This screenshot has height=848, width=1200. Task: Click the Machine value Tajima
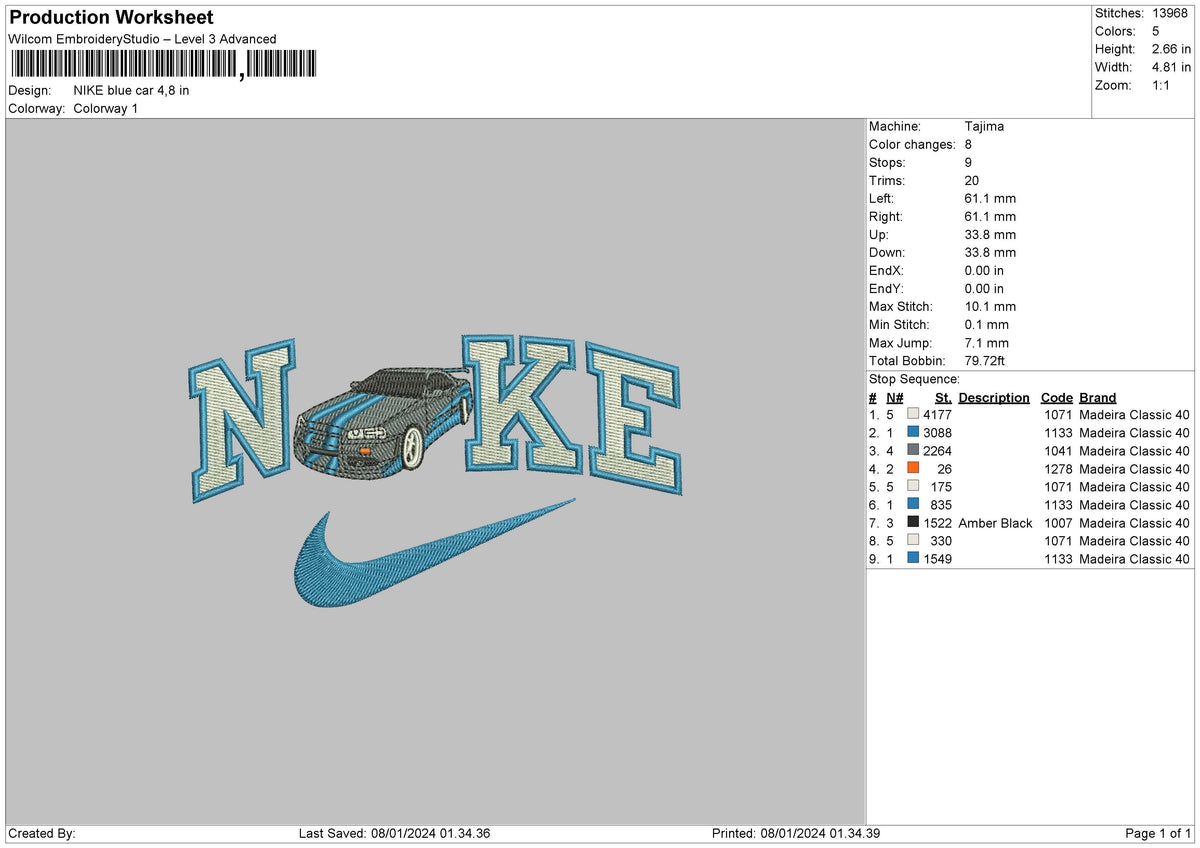click(x=984, y=126)
